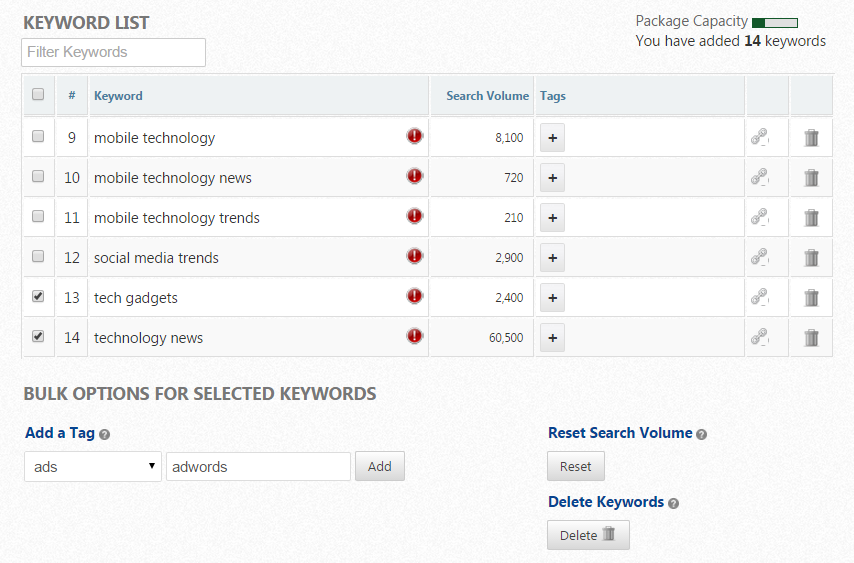Sort table by Keyword column header
The height and width of the screenshot is (563, 854).
pyautogui.click(x=118, y=96)
